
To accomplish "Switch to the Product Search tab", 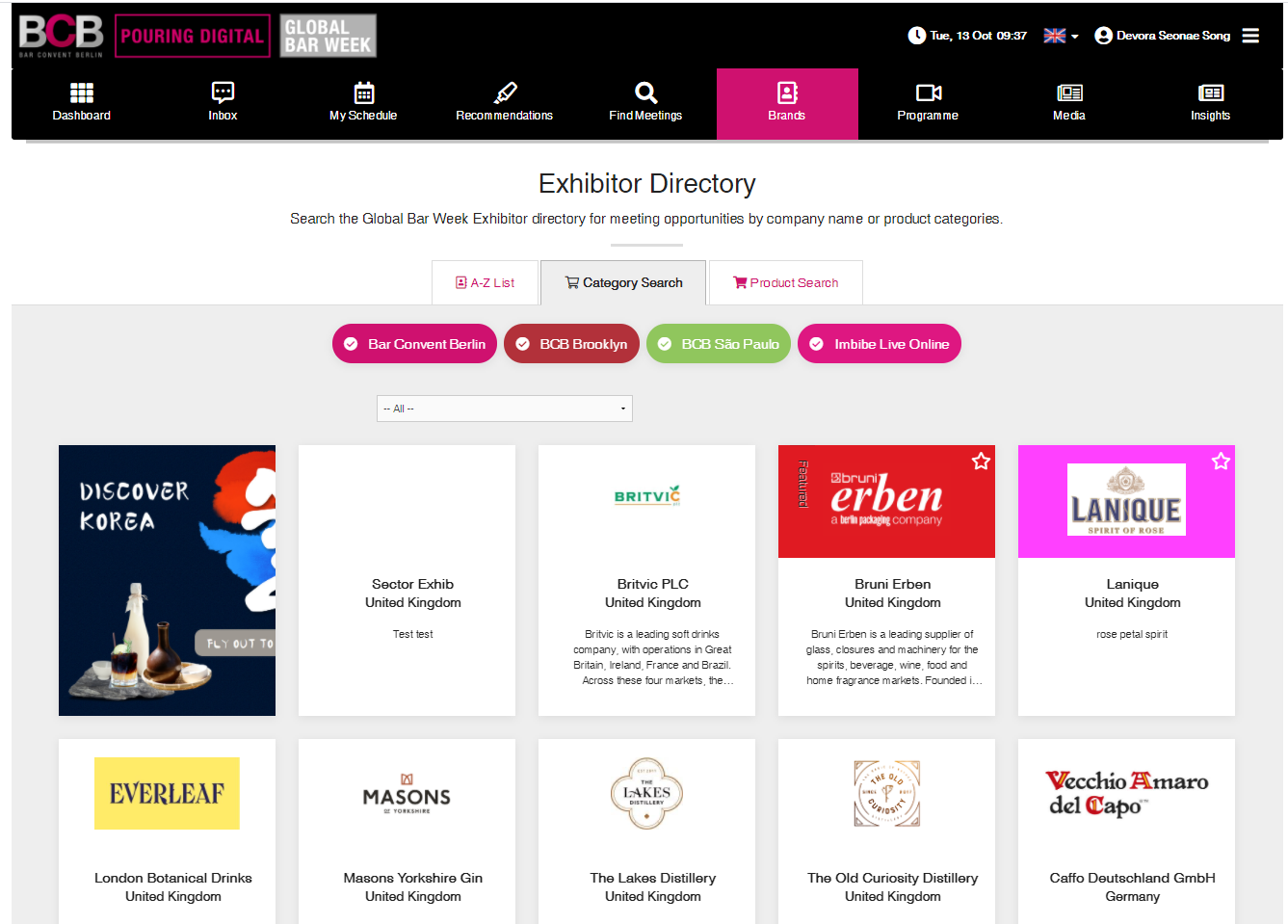I will [785, 282].
